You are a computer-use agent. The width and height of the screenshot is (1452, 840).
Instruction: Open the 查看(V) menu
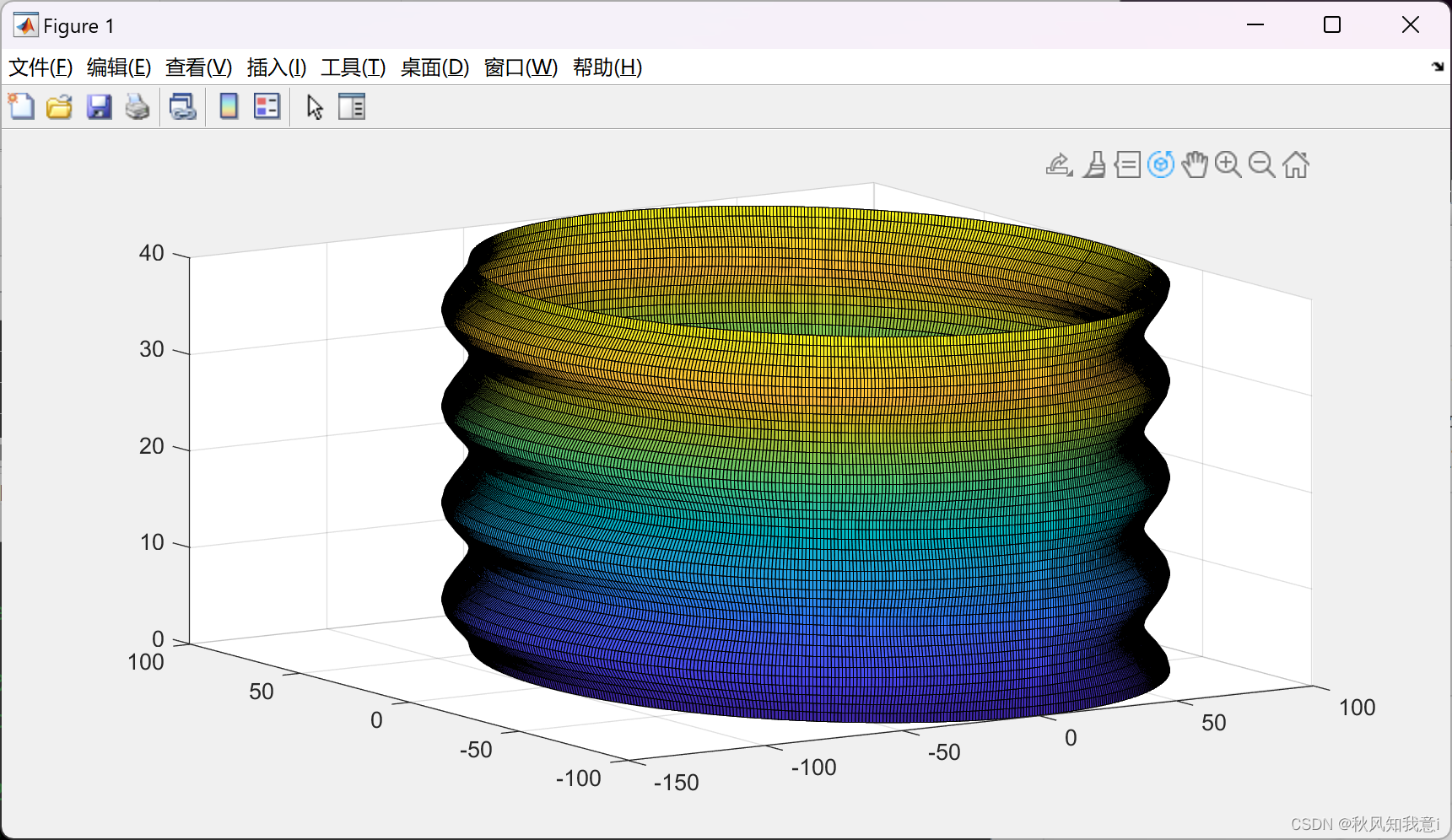199,67
